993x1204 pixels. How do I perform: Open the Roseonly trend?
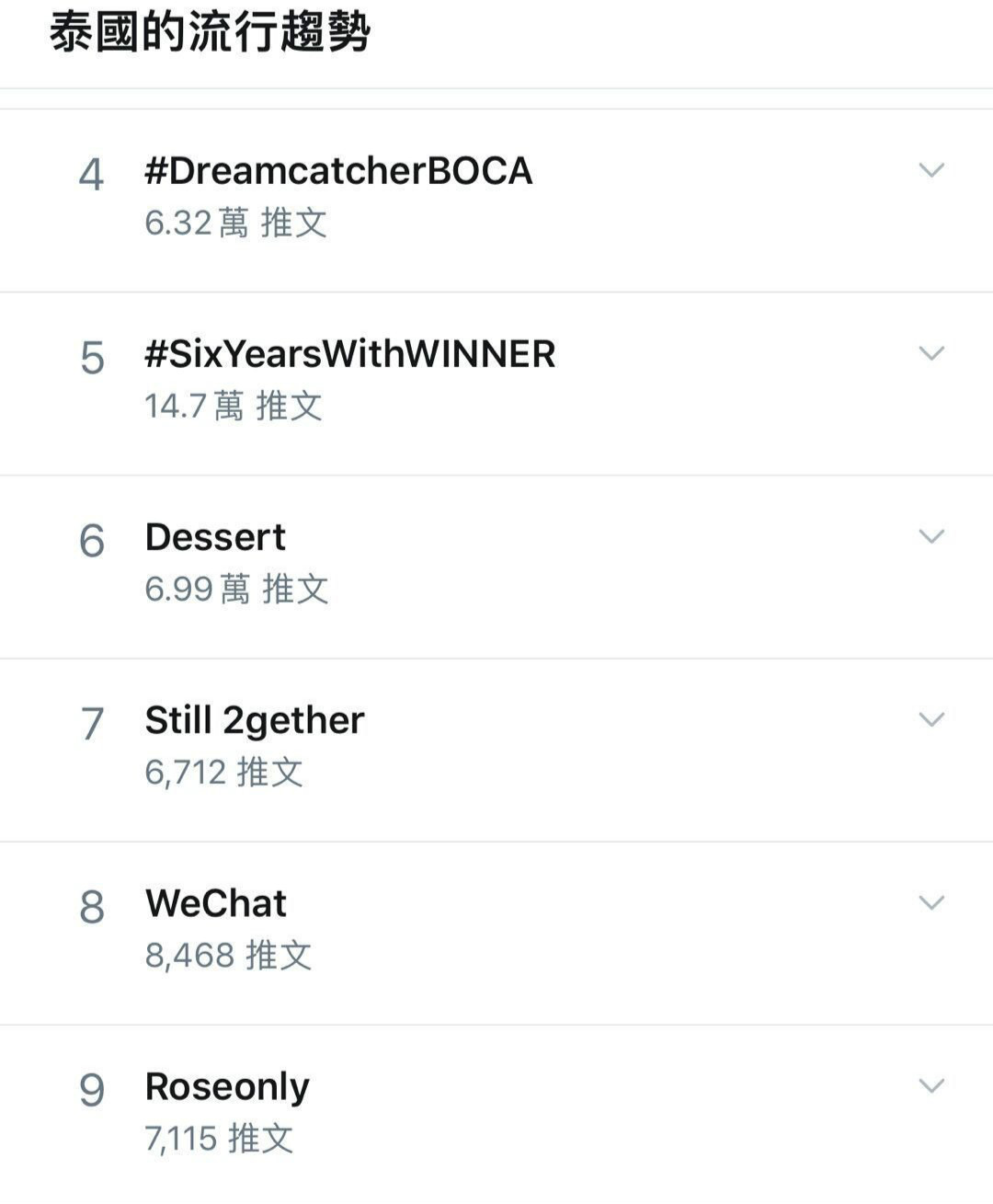pyautogui.click(x=227, y=1086)
